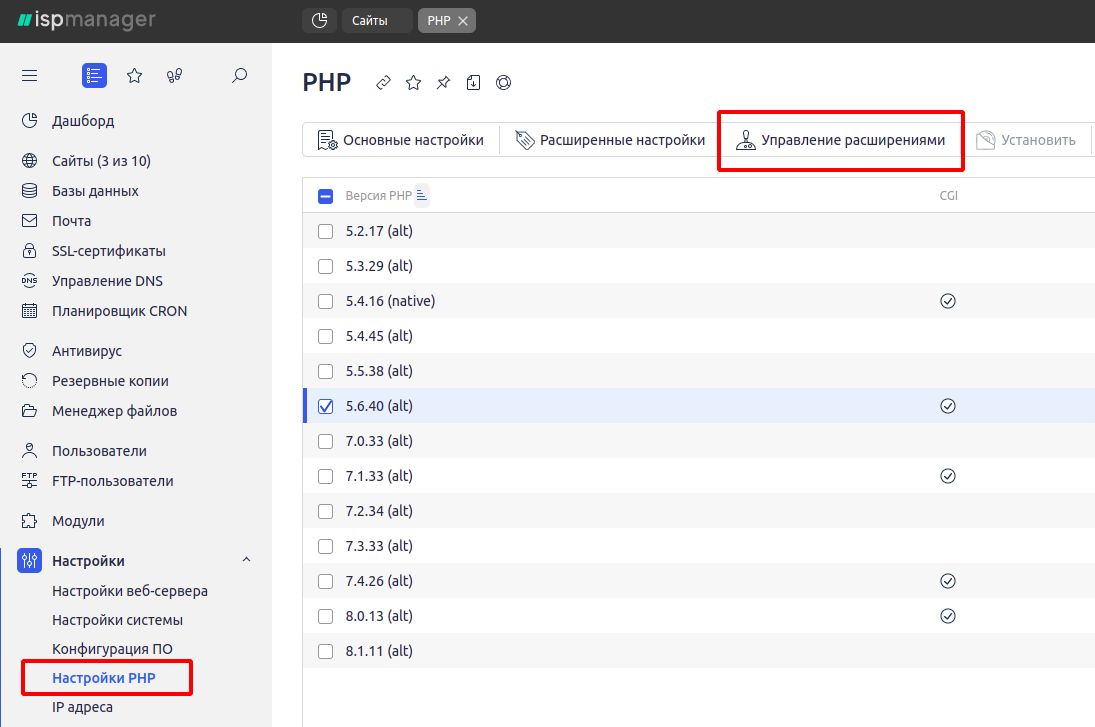Image resolution: width=1095 pixels, height=727 pixels.
Task: Open Настройки системы
Action: [117, 620]
